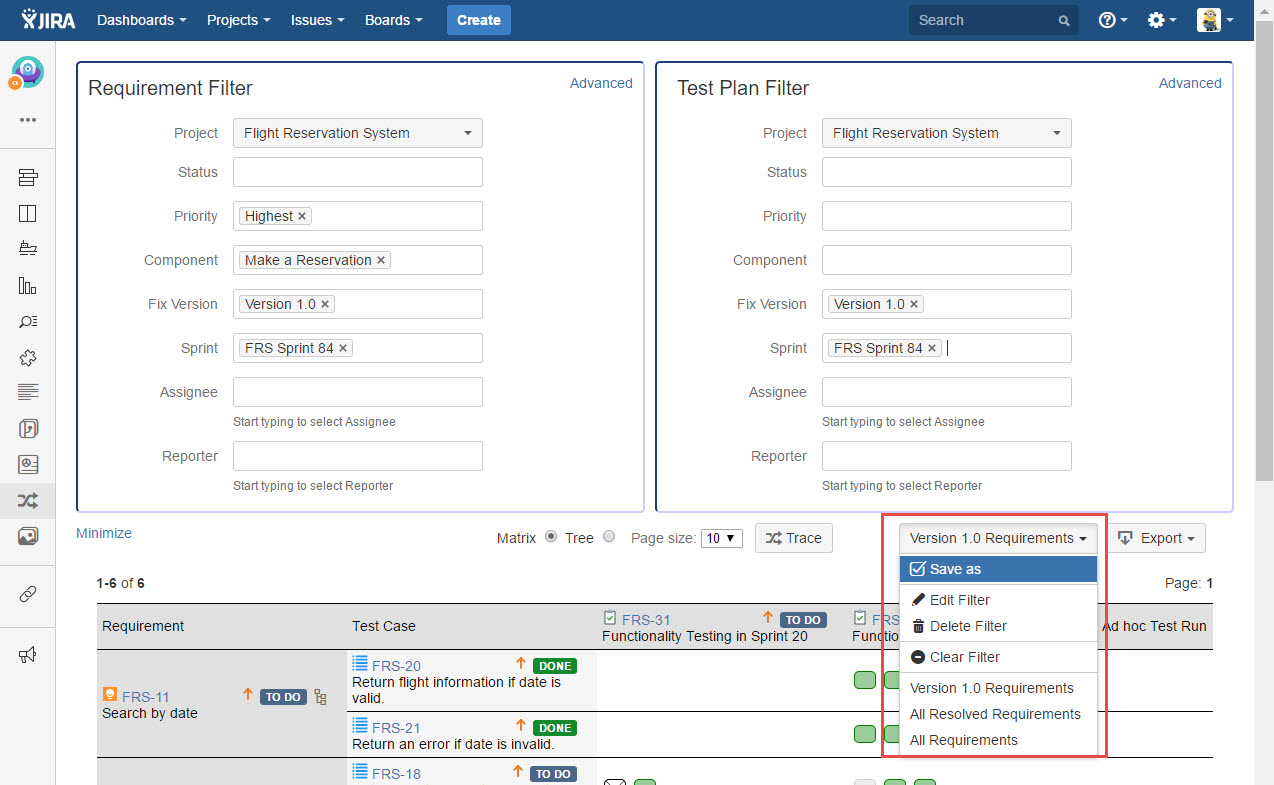
Task: Open Advanced link in Test Plan Filter
Action: click(x=1190, y=83)
